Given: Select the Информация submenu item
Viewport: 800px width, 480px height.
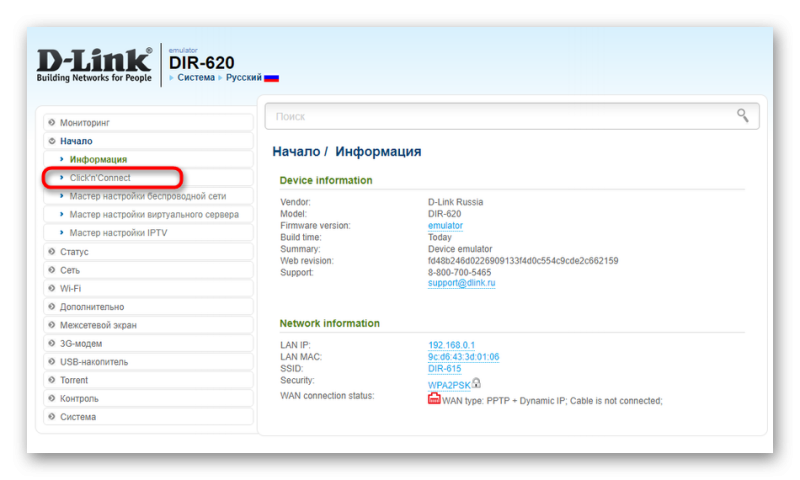Looking at the screenshot, I should 98,160.
